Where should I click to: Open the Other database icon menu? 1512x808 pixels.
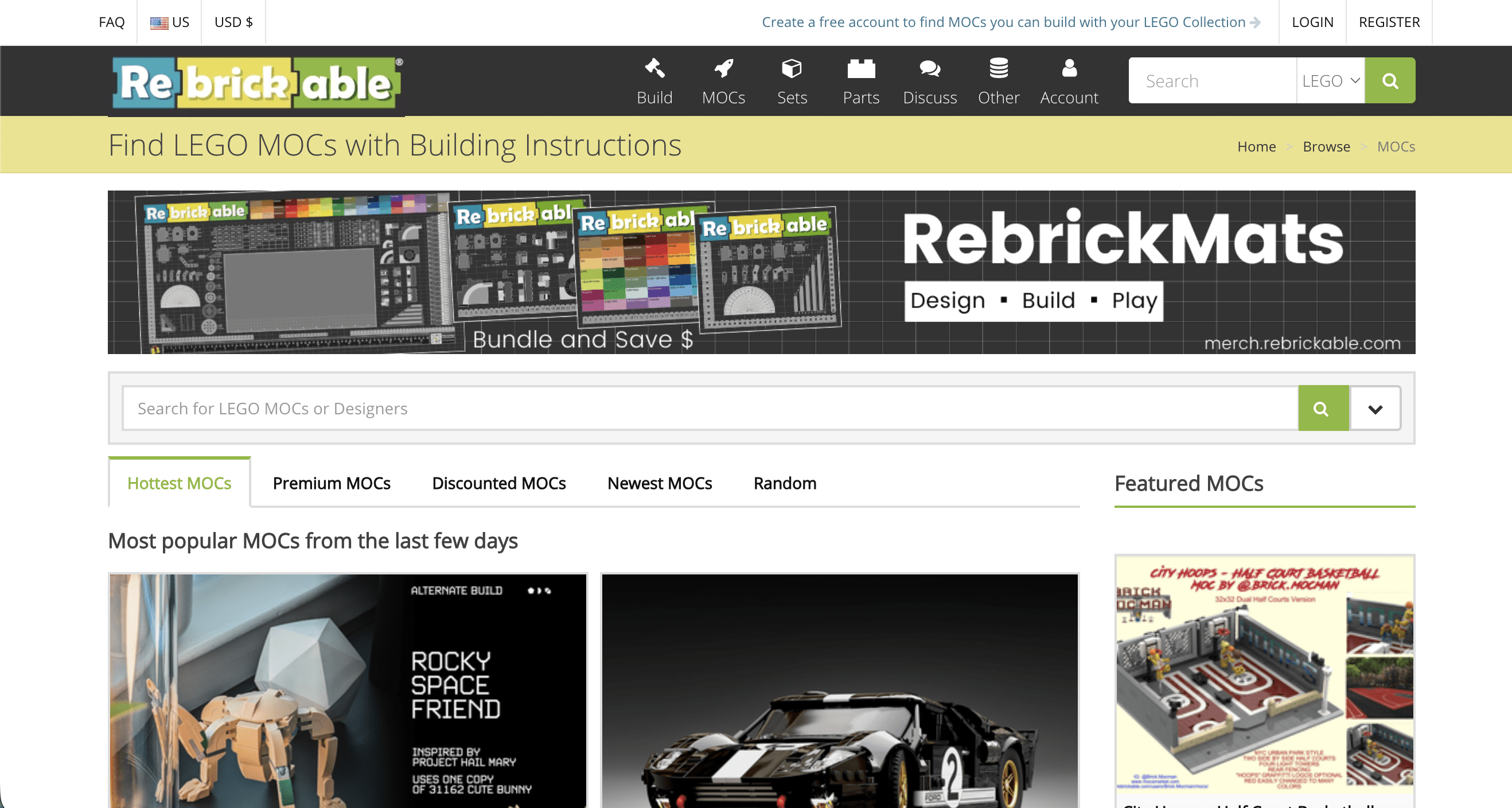(999, 69)
